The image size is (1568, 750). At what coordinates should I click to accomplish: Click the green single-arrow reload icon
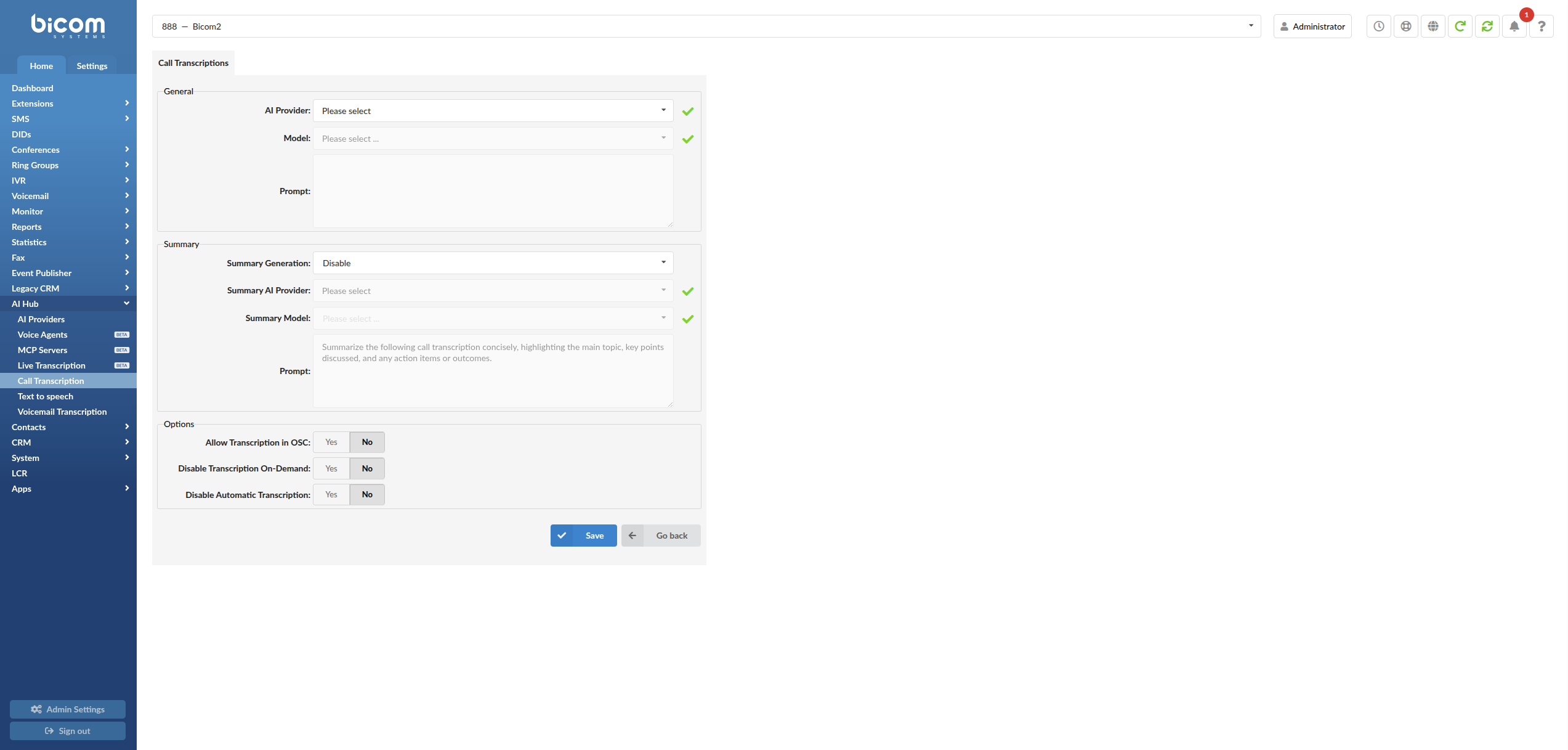pos(1460,26)
